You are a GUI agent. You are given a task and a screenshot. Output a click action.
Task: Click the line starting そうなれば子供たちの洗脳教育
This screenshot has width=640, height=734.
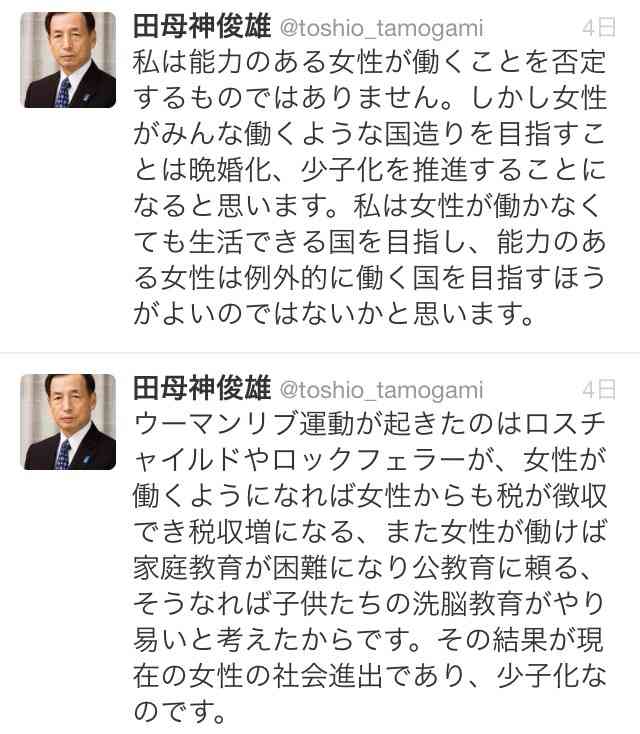pyautogui.click(x=370, y=603)
